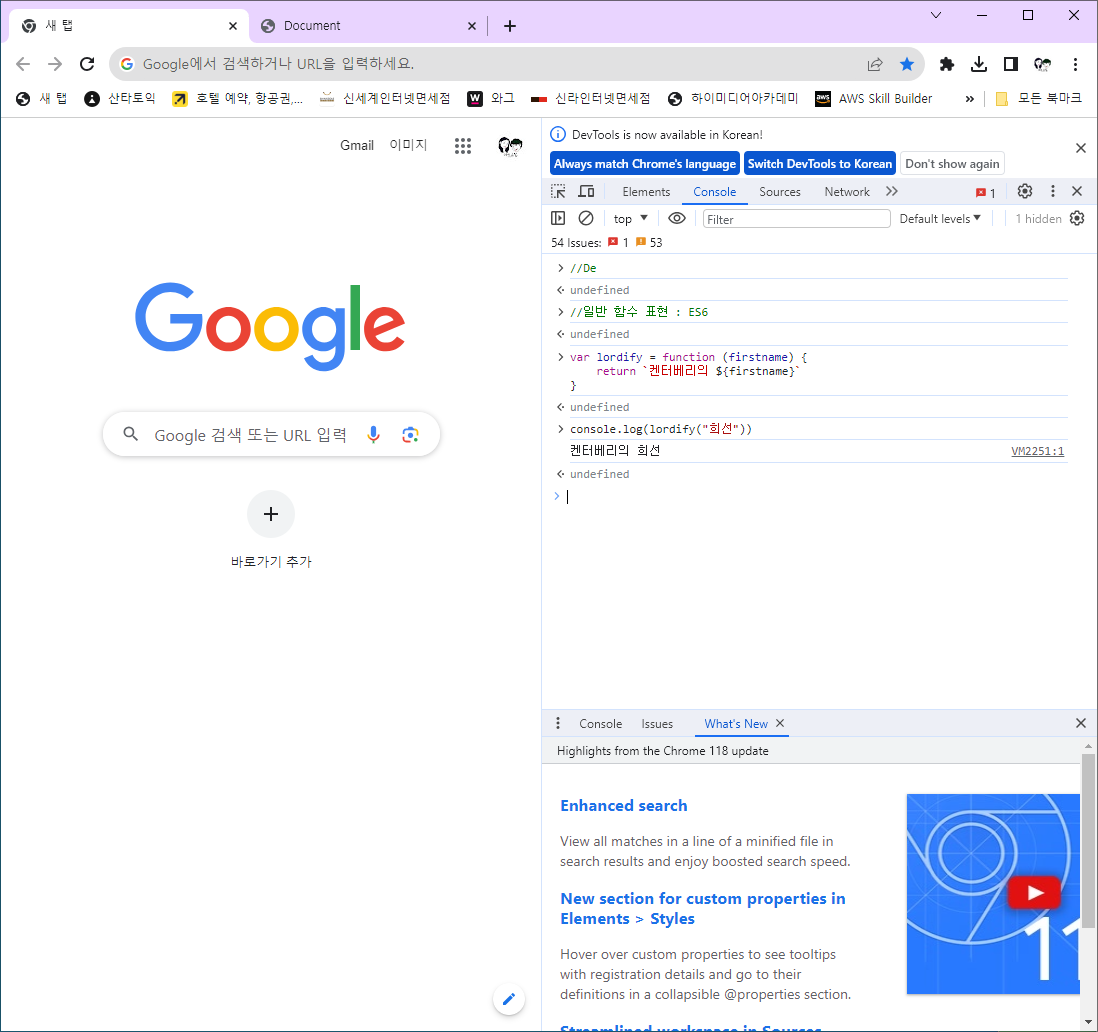This screenshot has height=1032, width=1098.
Task: Open the Google apps grid
Action: click(463, 146)
